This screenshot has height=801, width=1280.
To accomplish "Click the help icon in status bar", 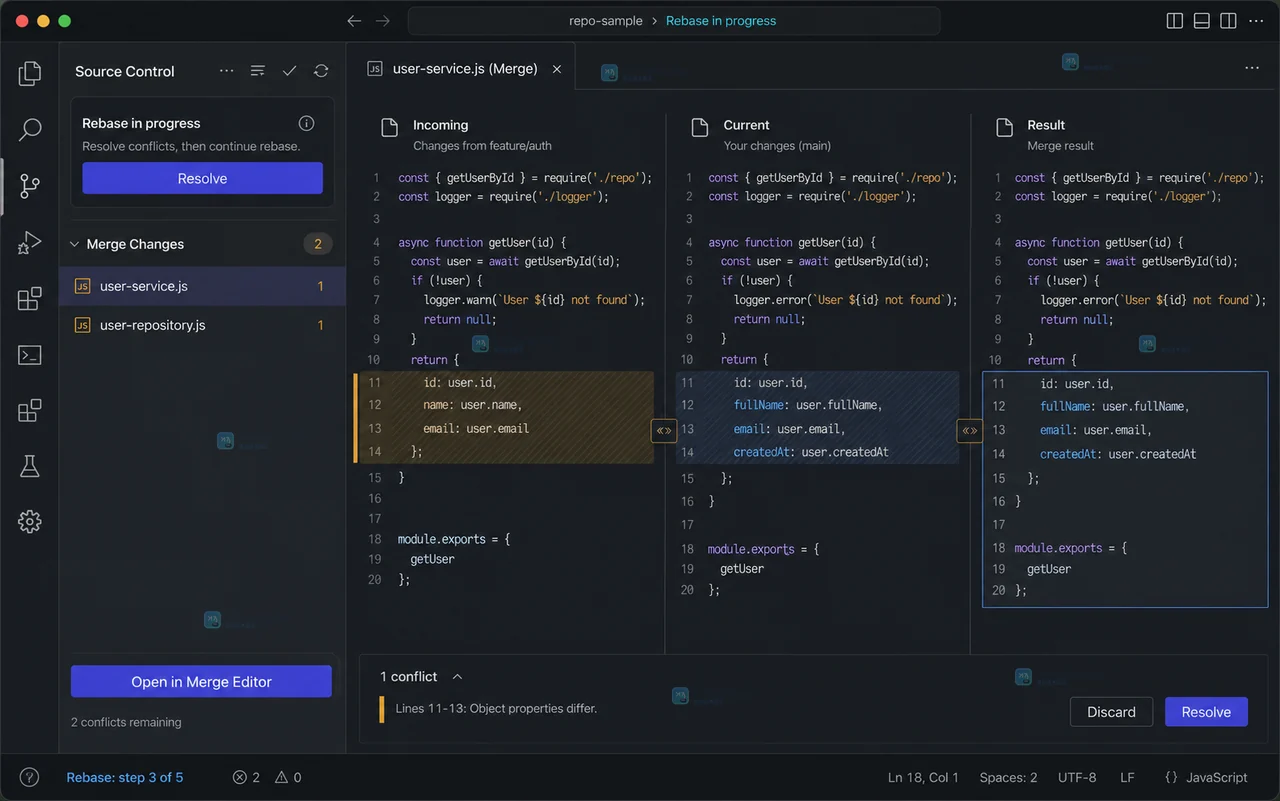I will pyautogui.click(x=30, y=777).
